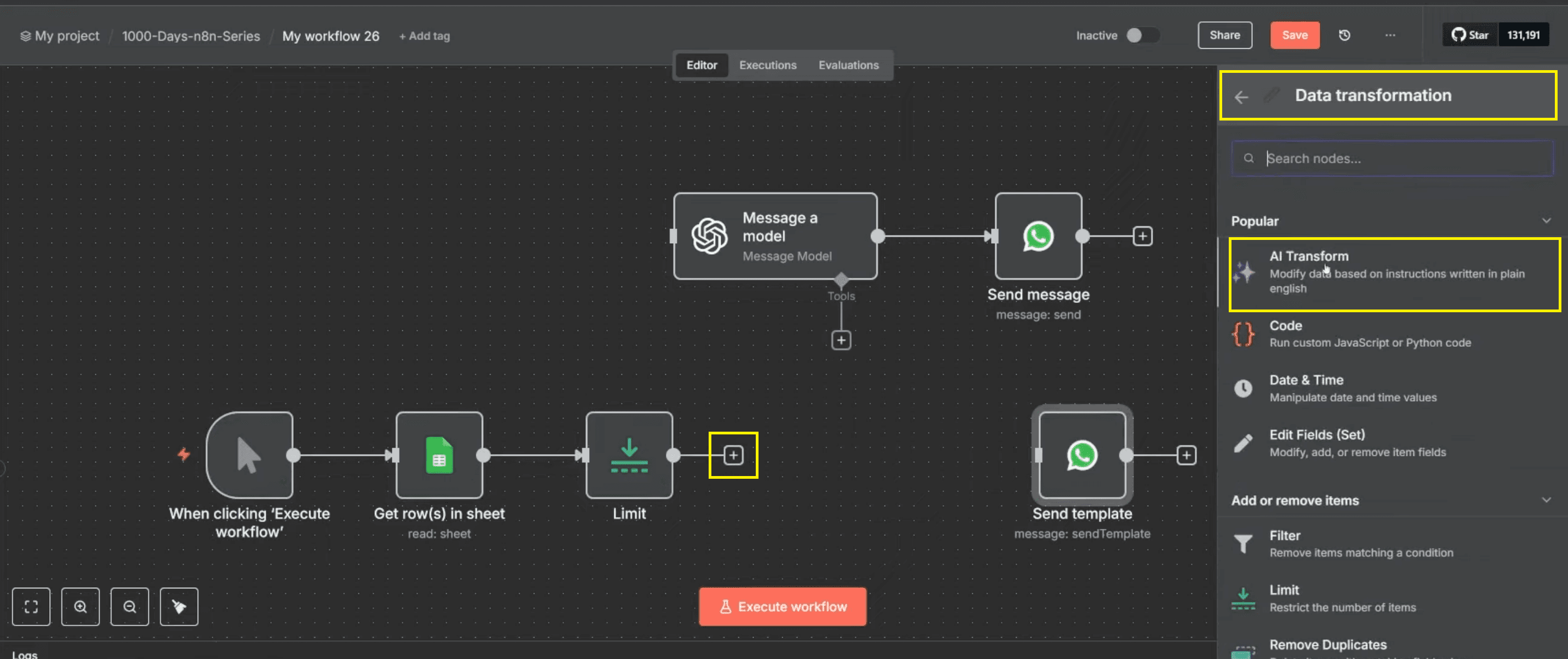Image resolution: width=1568 pixels, height=659 pixels.
Task: Click the fit-to-view canvas icon
Action: coord(31,606)
